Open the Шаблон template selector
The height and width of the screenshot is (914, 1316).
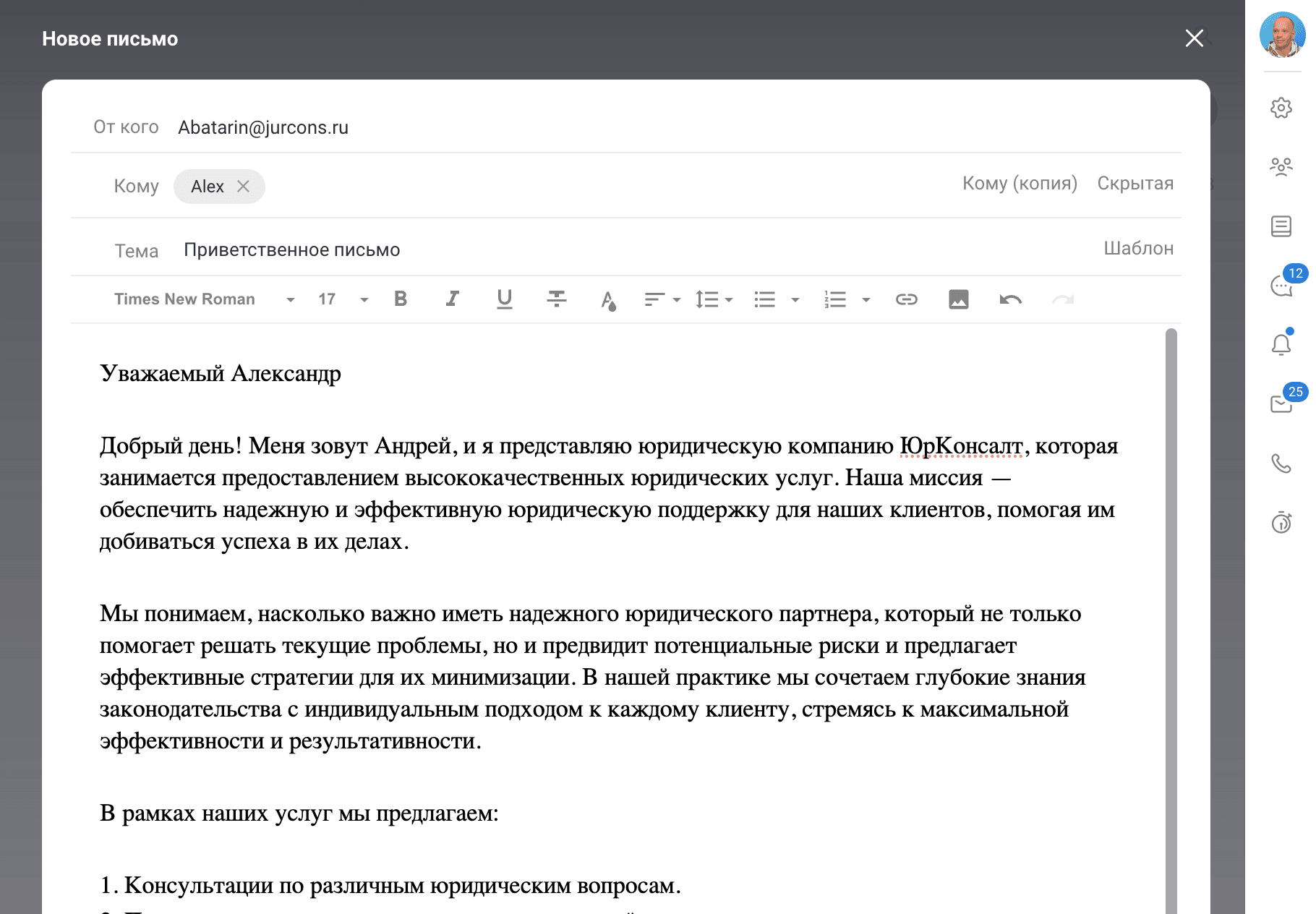[1139, 248]
